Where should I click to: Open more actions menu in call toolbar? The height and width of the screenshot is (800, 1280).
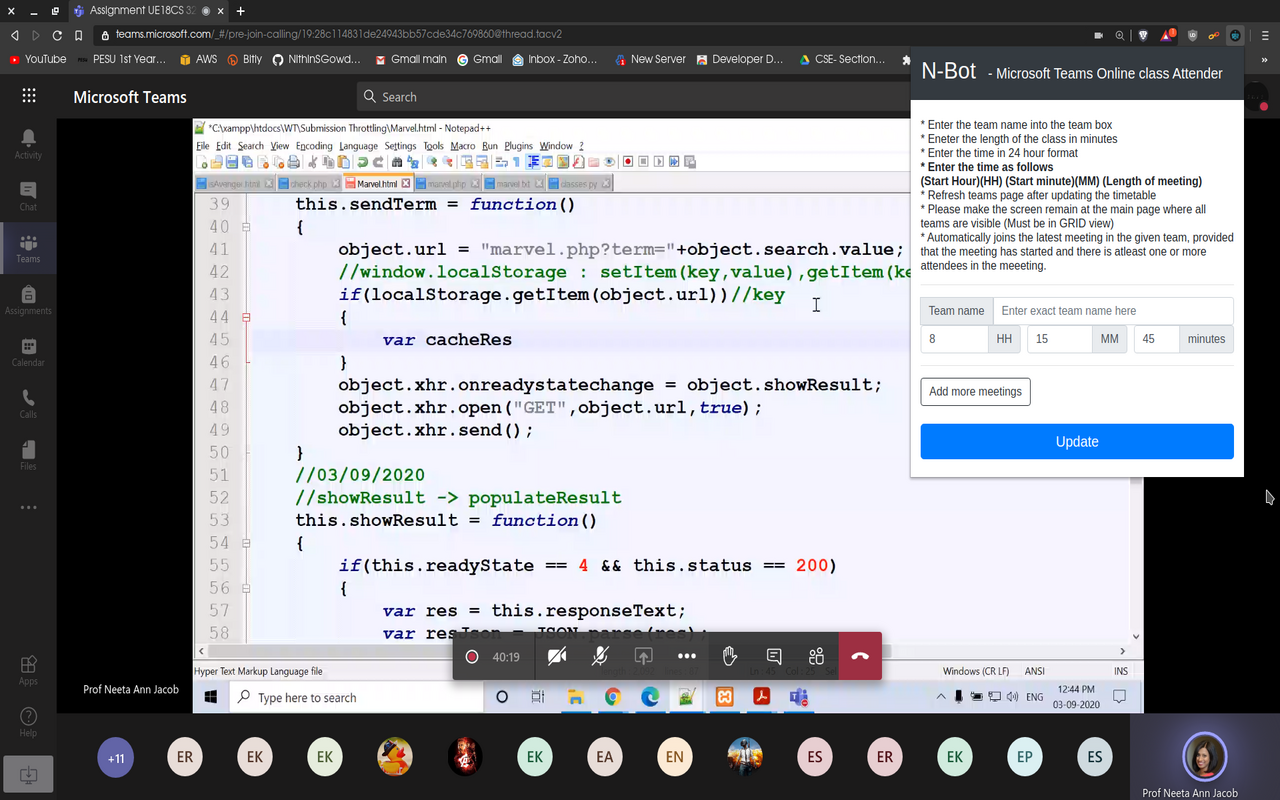686,656
